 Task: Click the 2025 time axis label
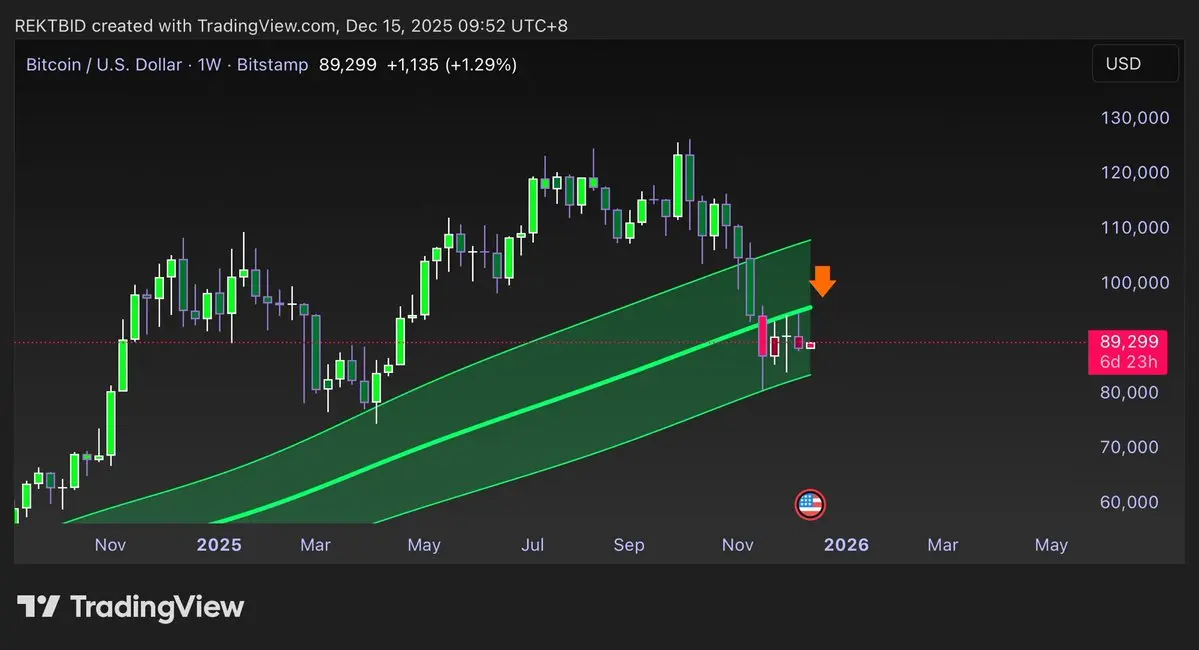[x=219, y=544]
